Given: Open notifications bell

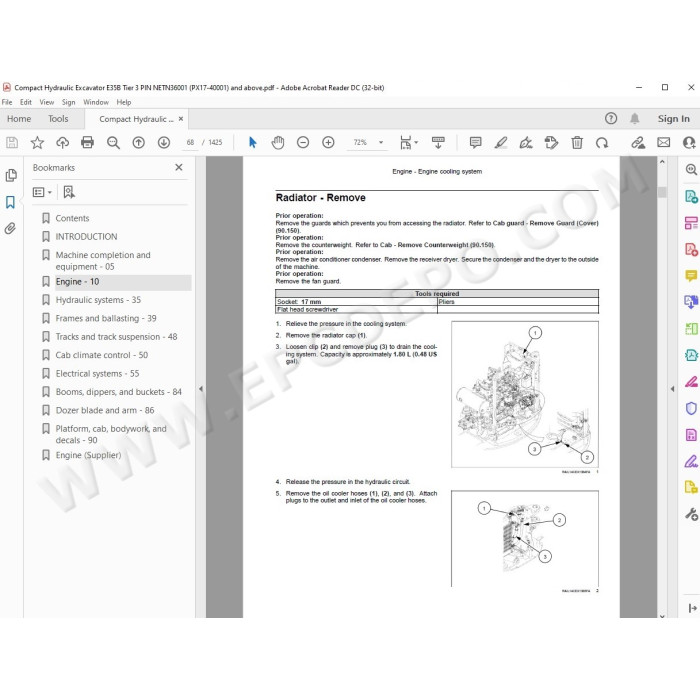Looking at the screenshot, I should pyautogui.click(x=634, y=118).
